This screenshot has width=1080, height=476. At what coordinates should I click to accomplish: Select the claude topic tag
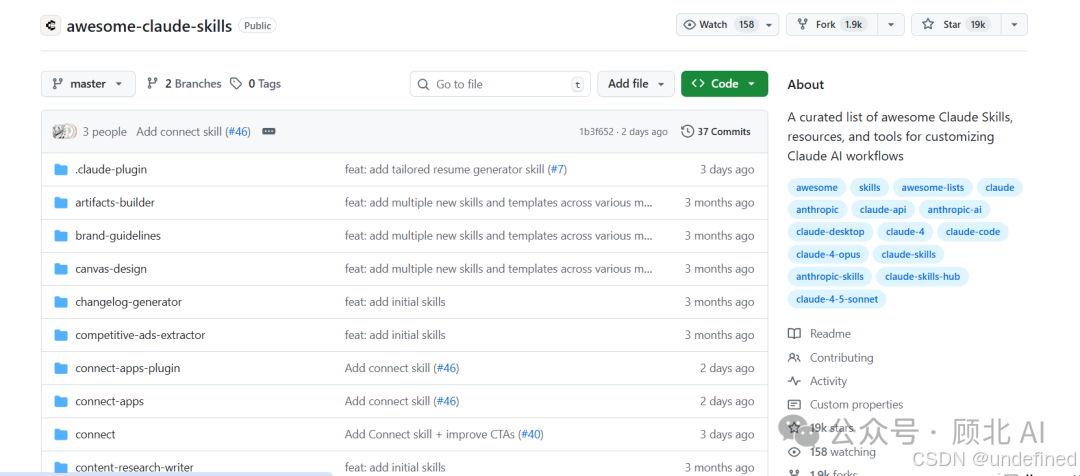[x=999, y=187]
